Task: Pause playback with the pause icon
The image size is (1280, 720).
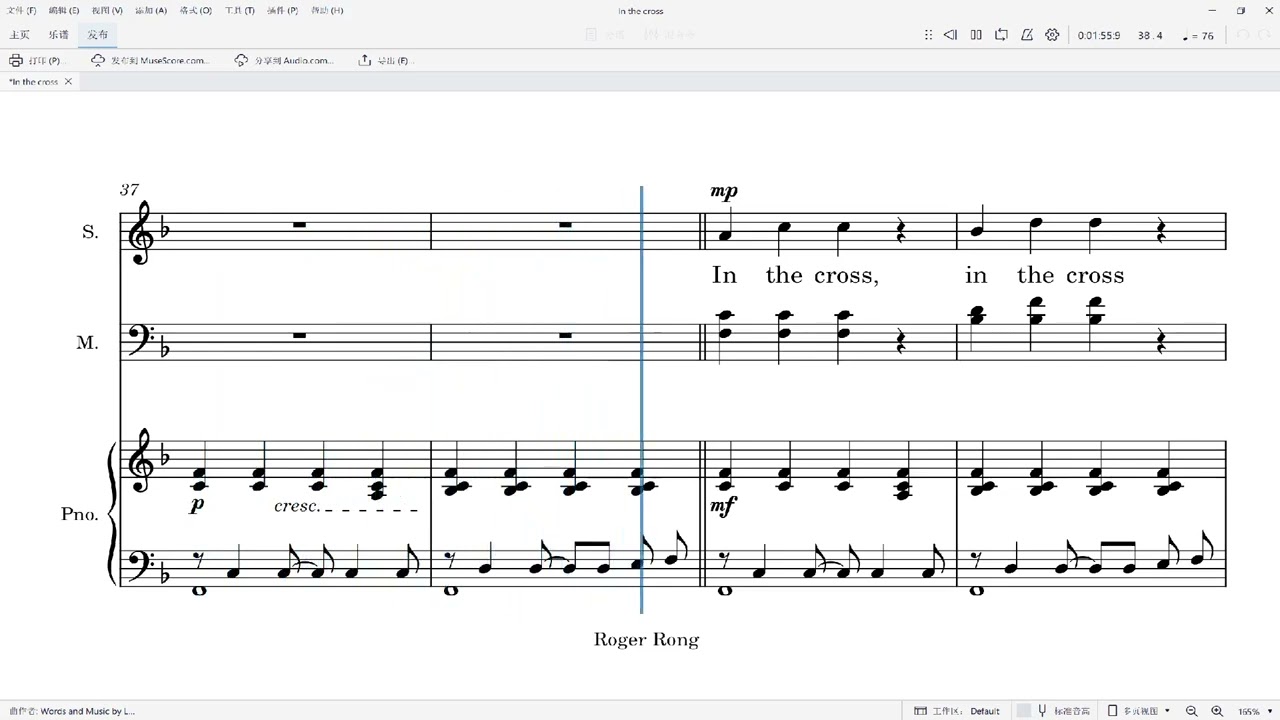Action: (x=976, y=35)
